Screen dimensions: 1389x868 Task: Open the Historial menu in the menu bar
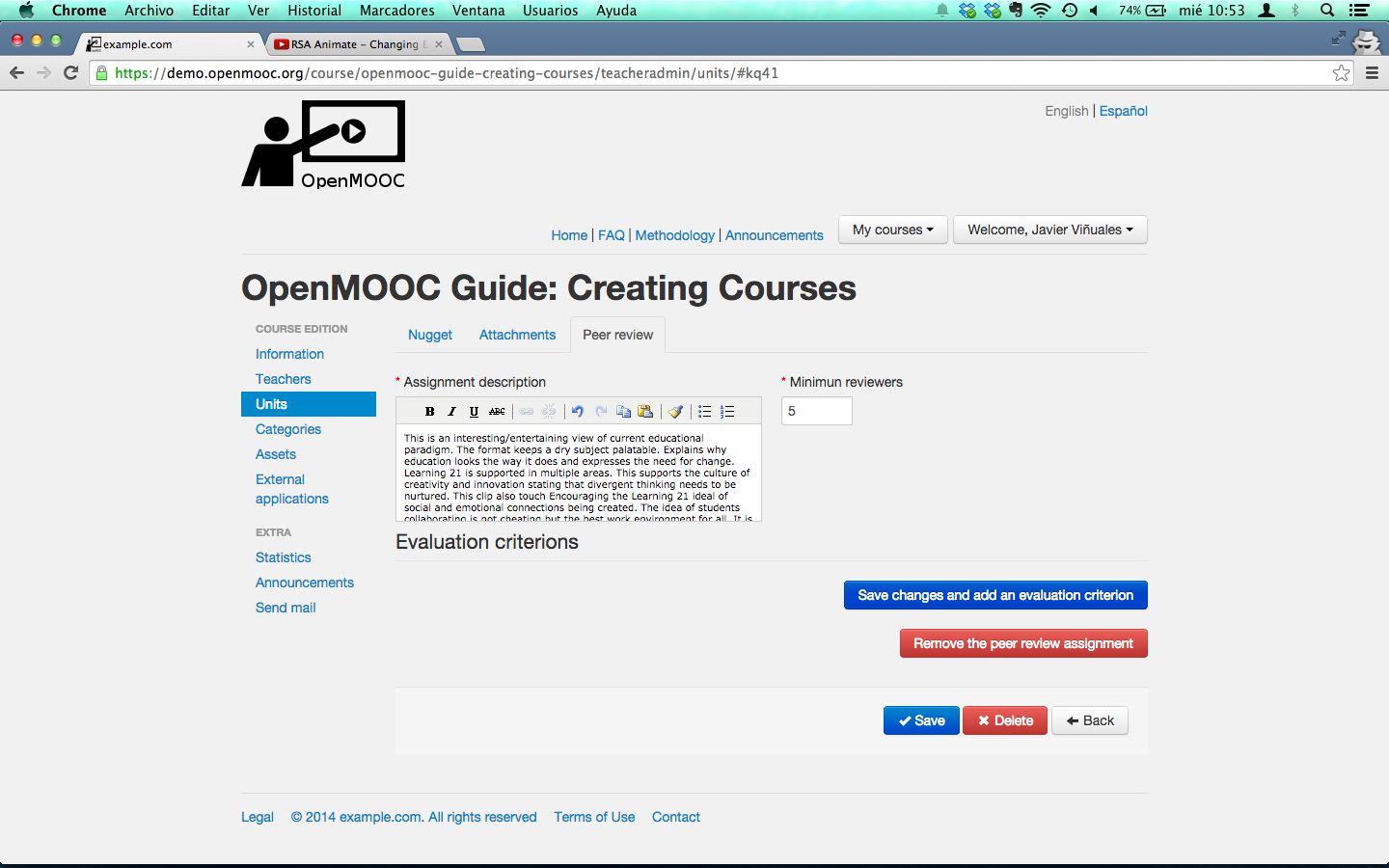click(314, 11)
